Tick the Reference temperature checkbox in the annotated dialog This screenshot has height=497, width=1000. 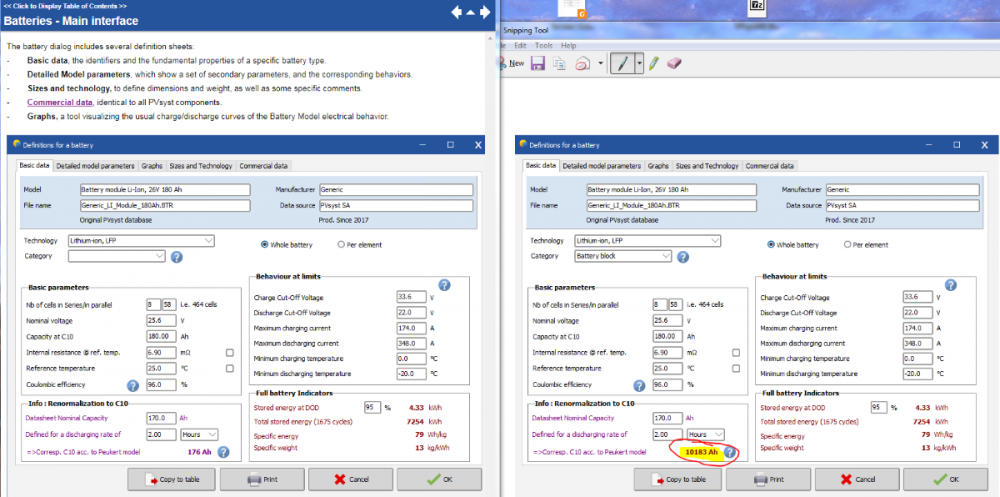click(x=737, y=369)
